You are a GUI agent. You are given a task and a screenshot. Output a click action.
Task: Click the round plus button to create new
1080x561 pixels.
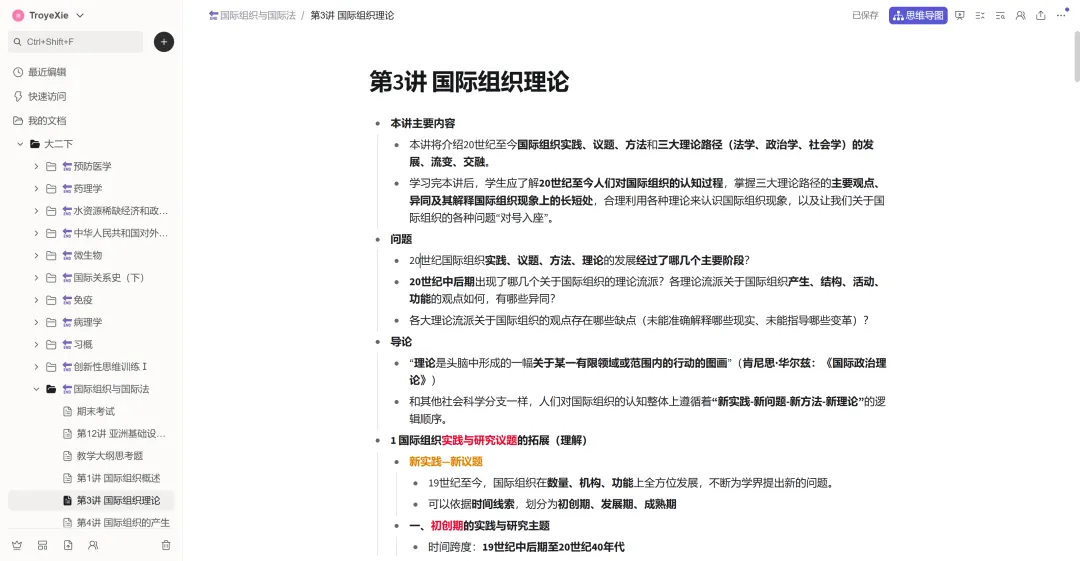coord(163,42)
